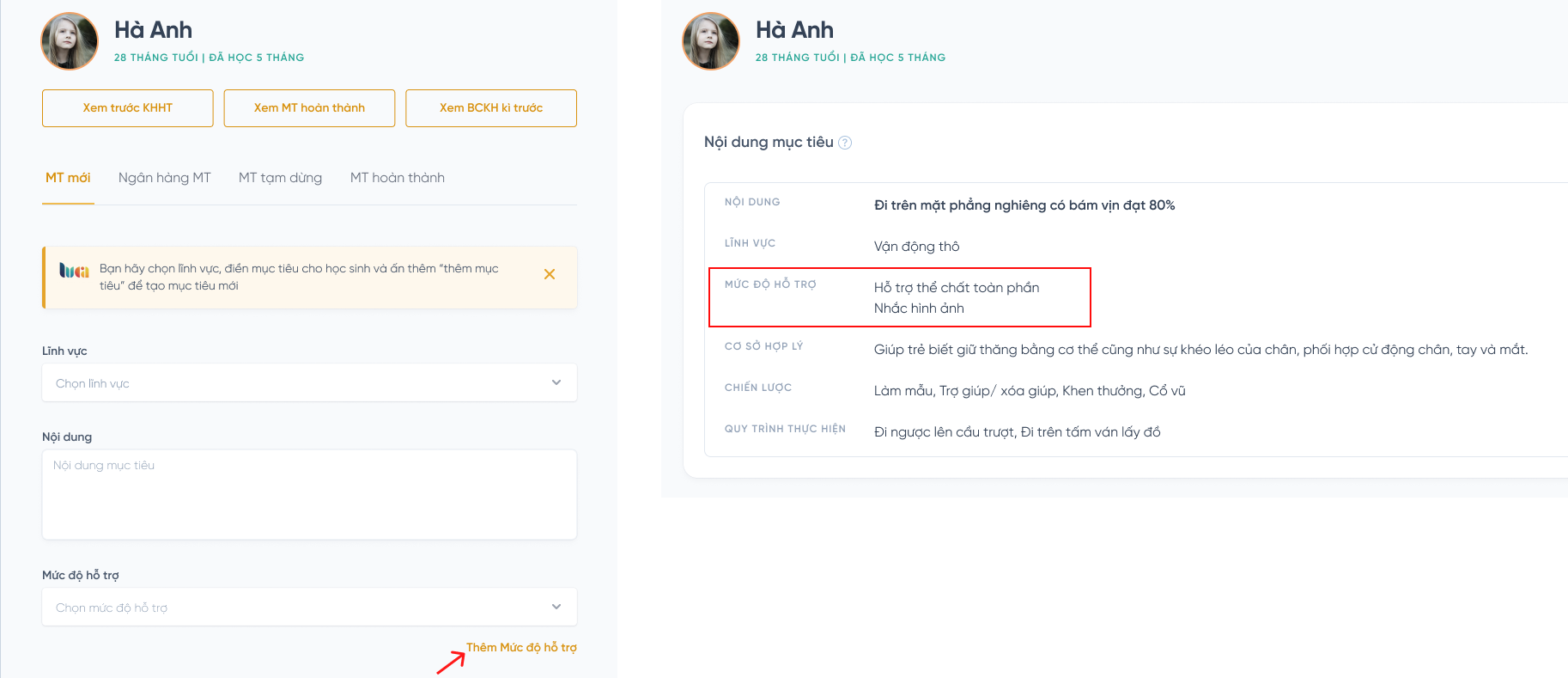This screenshot has width=1568, height=678.
Task: Click the hint message 'Bạn hãy chọn lĩnh vực'
Action: point(299,277)
